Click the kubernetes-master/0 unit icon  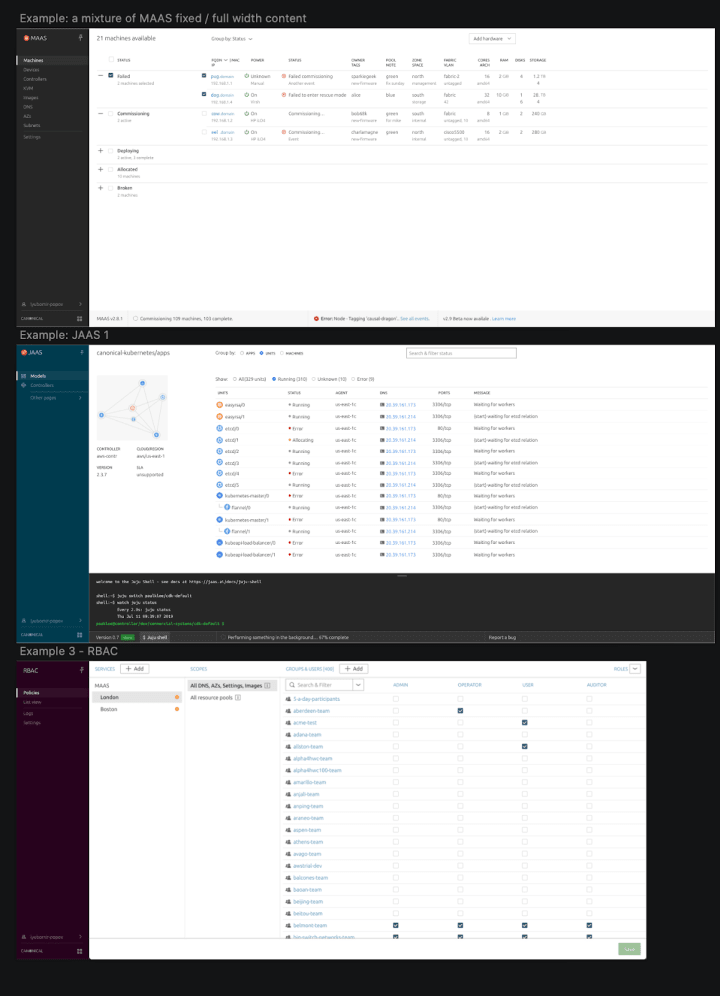click(x=219, y=495)
